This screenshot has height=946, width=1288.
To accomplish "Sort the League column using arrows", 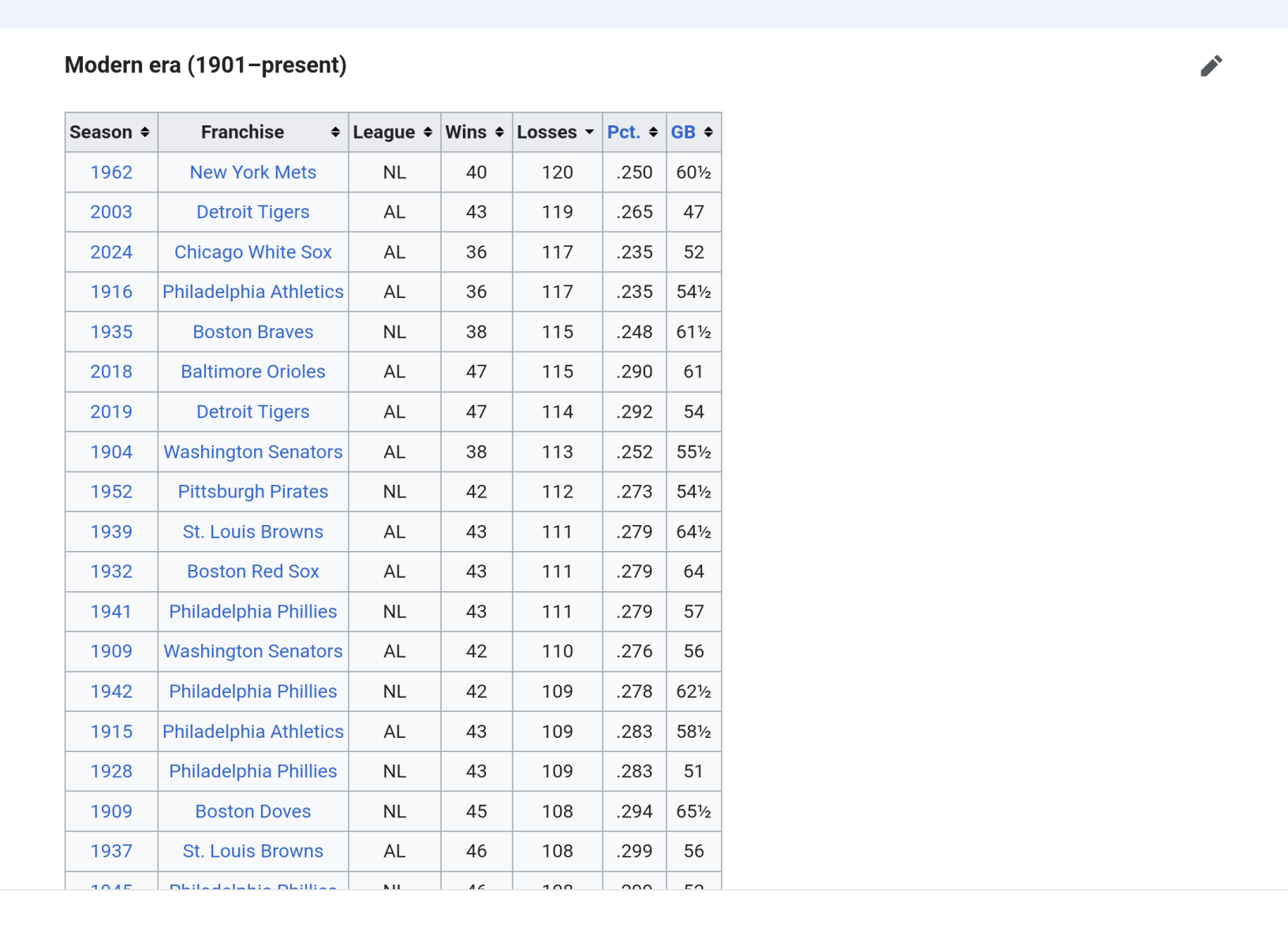I will 427,132.
